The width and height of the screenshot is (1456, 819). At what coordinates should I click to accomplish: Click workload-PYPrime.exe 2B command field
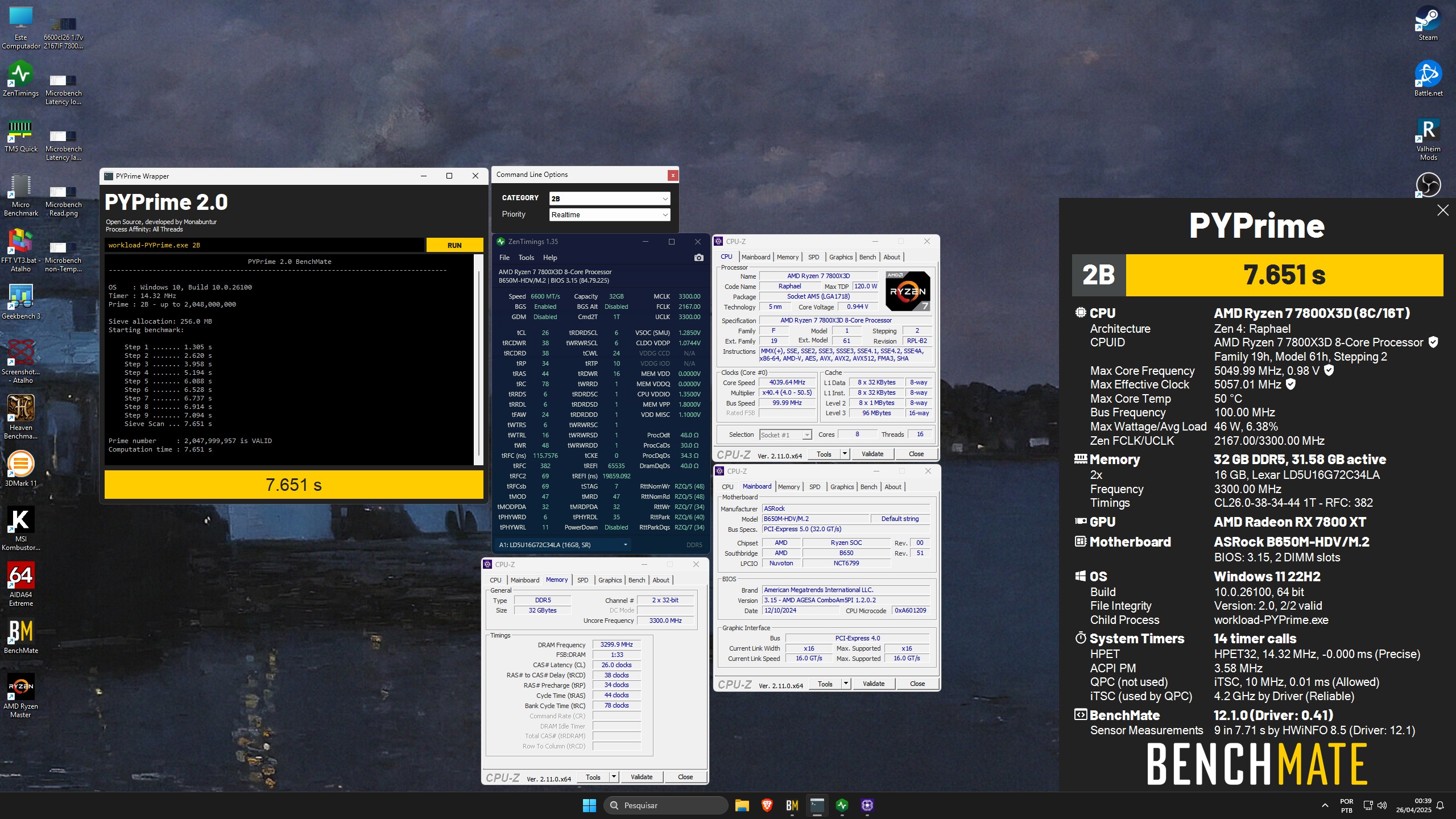[x=264, y=245]
